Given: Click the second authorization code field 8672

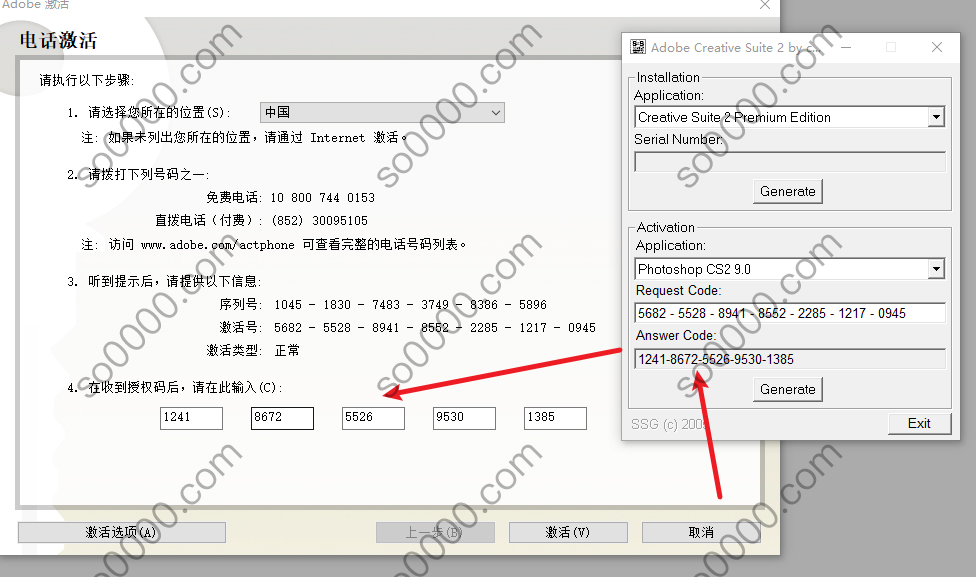Looking at the screenshot, I should 282,418.
